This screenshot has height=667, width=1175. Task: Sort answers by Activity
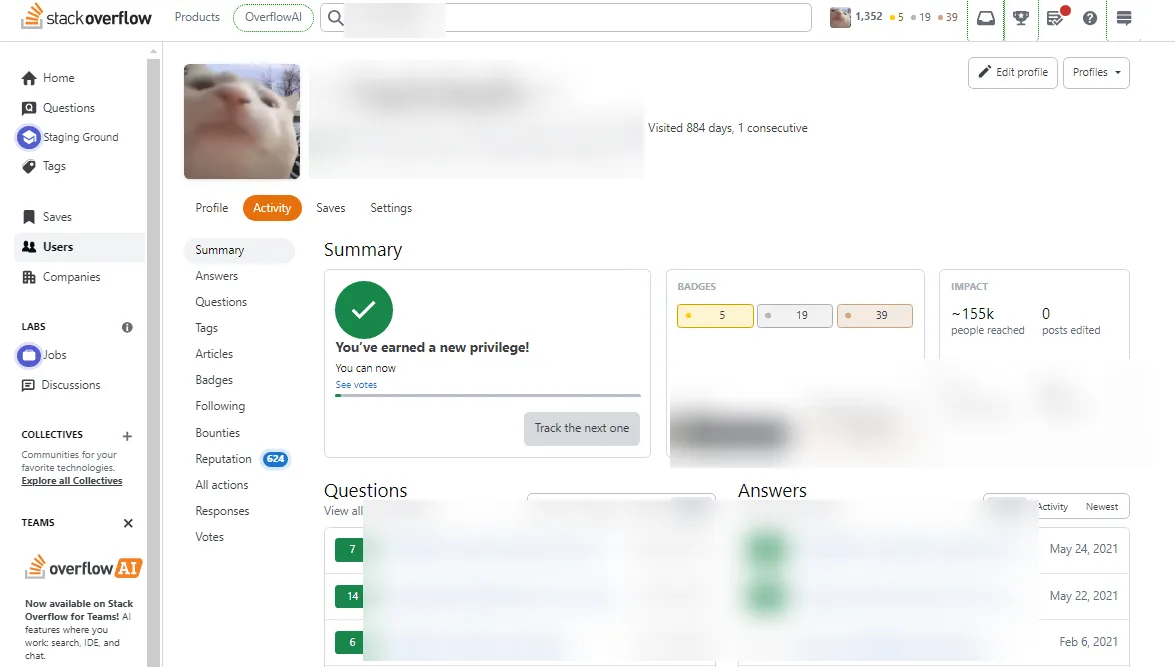[1053, 507]
